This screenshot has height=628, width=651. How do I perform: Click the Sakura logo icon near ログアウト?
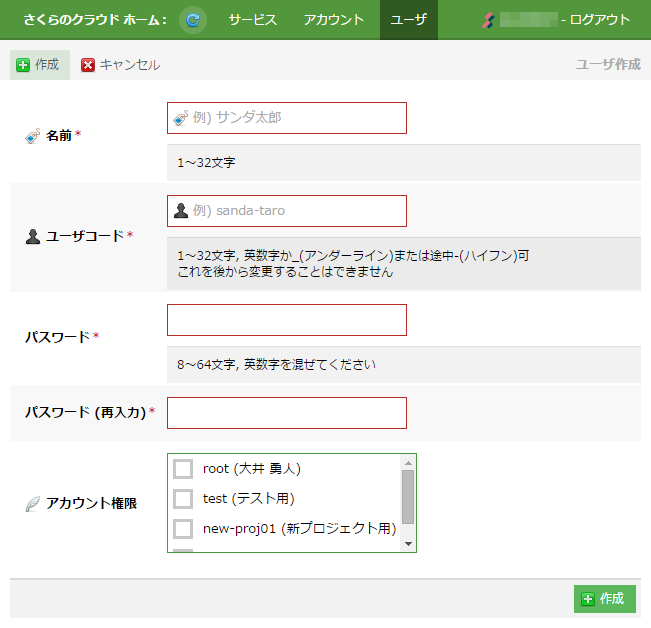click(x=489, y=20)
